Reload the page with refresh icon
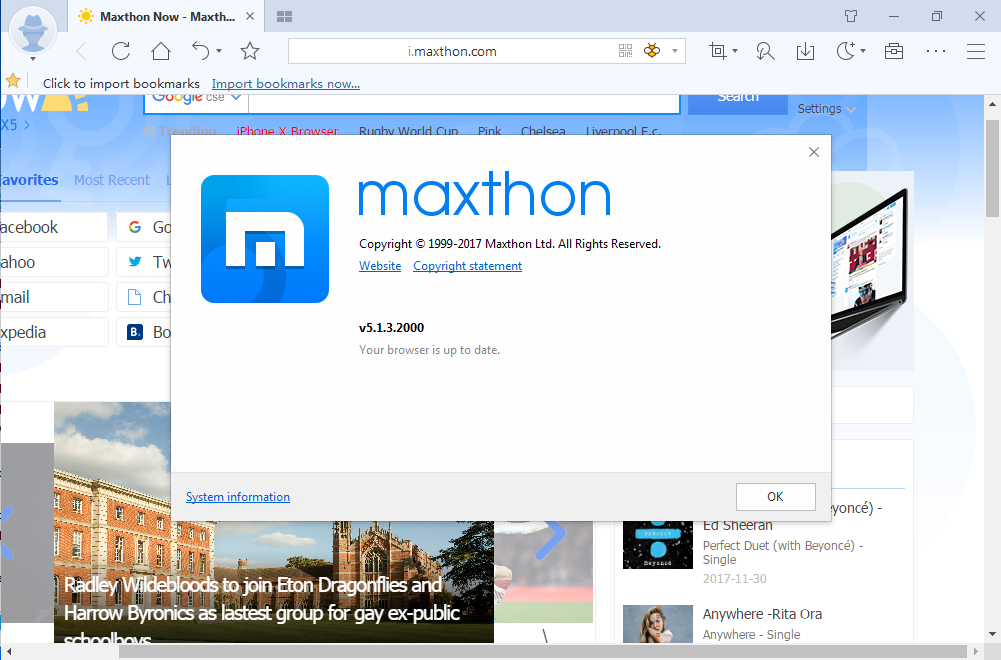 coord(121,51)
